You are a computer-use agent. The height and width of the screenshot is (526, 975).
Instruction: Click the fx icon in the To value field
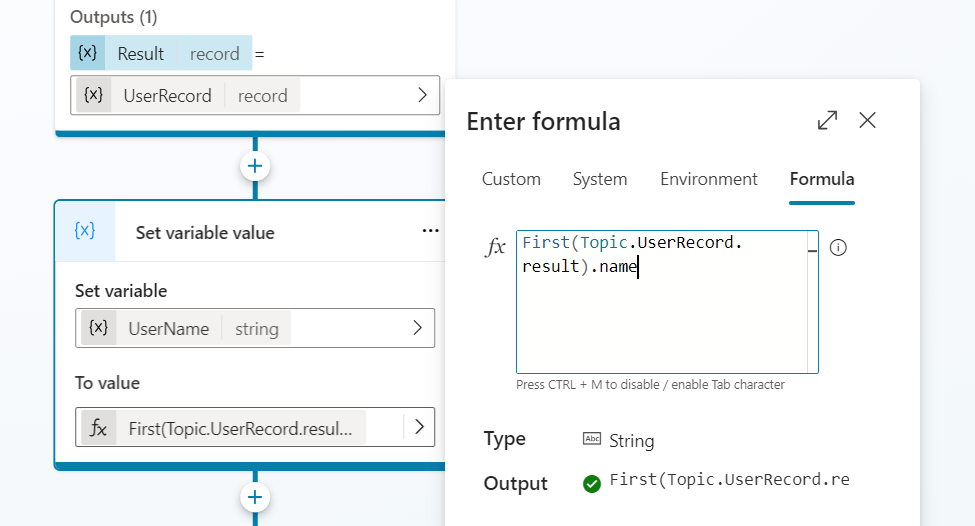click(x=98, y=428)
